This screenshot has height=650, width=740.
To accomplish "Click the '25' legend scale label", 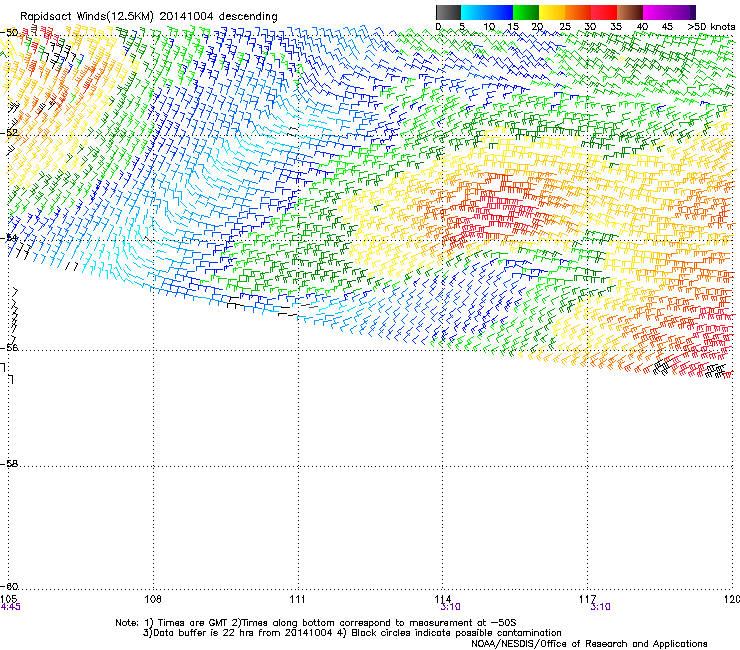I will (565, 26).
